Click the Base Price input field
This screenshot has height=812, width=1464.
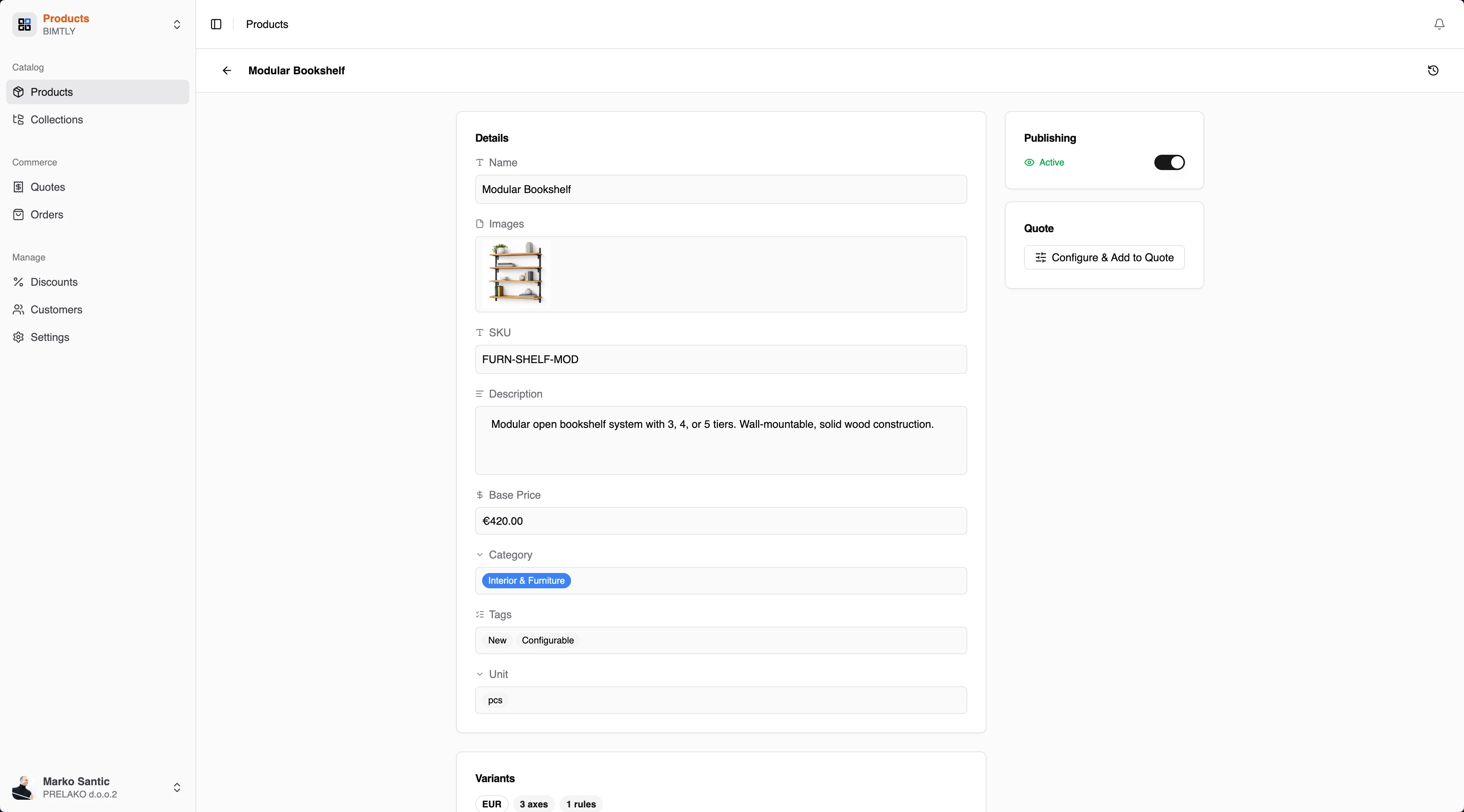(x=720, y=521)
